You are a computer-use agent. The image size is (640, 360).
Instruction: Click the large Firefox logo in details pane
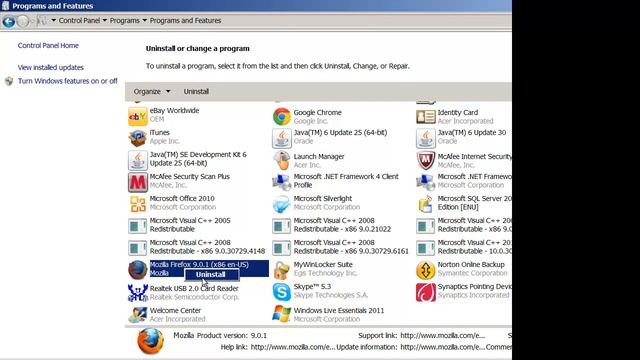[151, 341]
